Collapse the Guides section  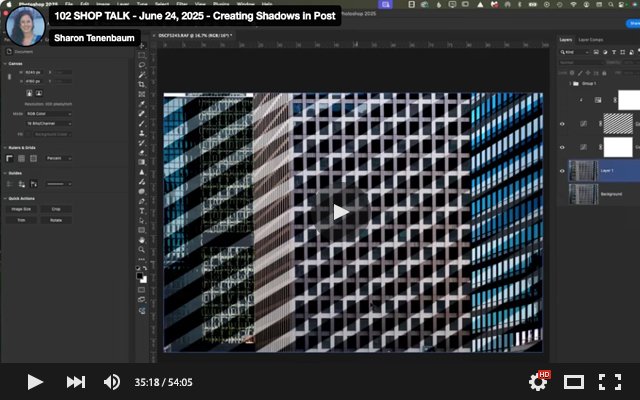(x=5, y=173)
